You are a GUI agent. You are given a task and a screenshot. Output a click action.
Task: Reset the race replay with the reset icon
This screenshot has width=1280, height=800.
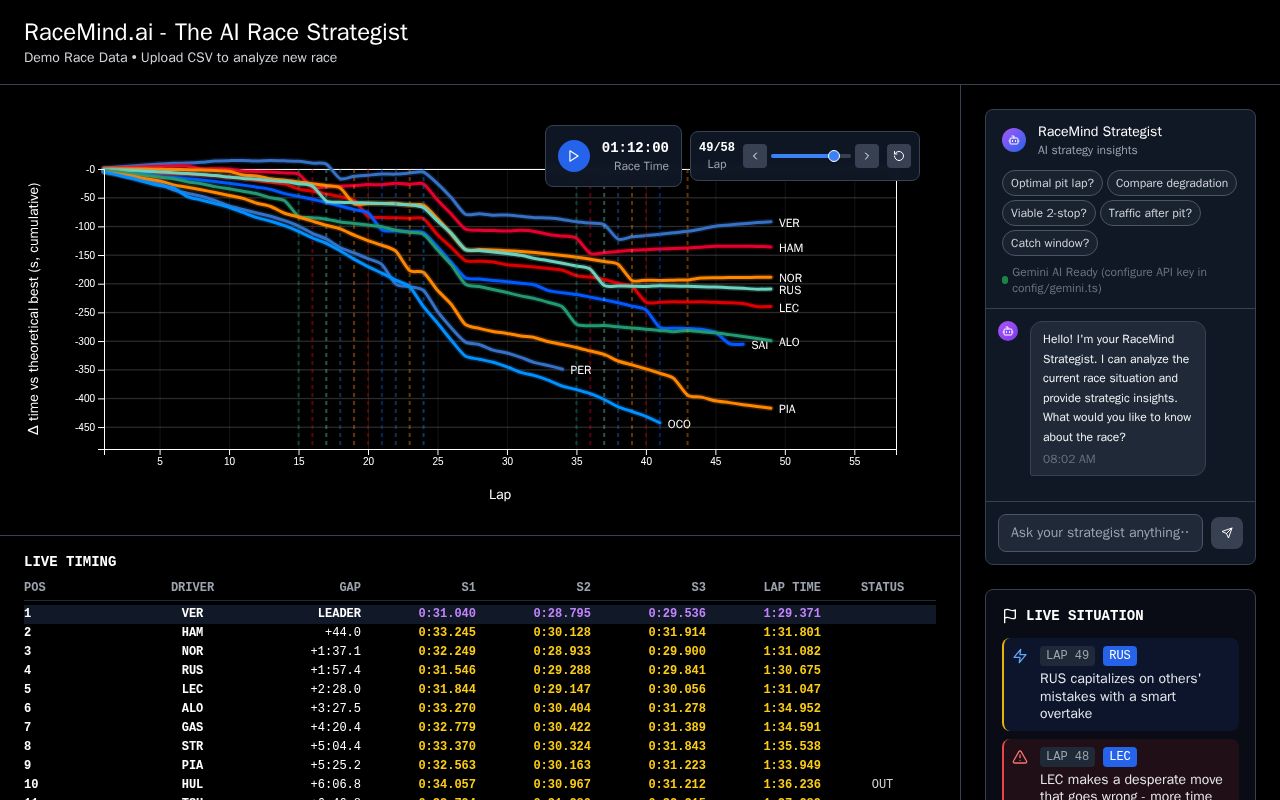click(x=899, y=156)
